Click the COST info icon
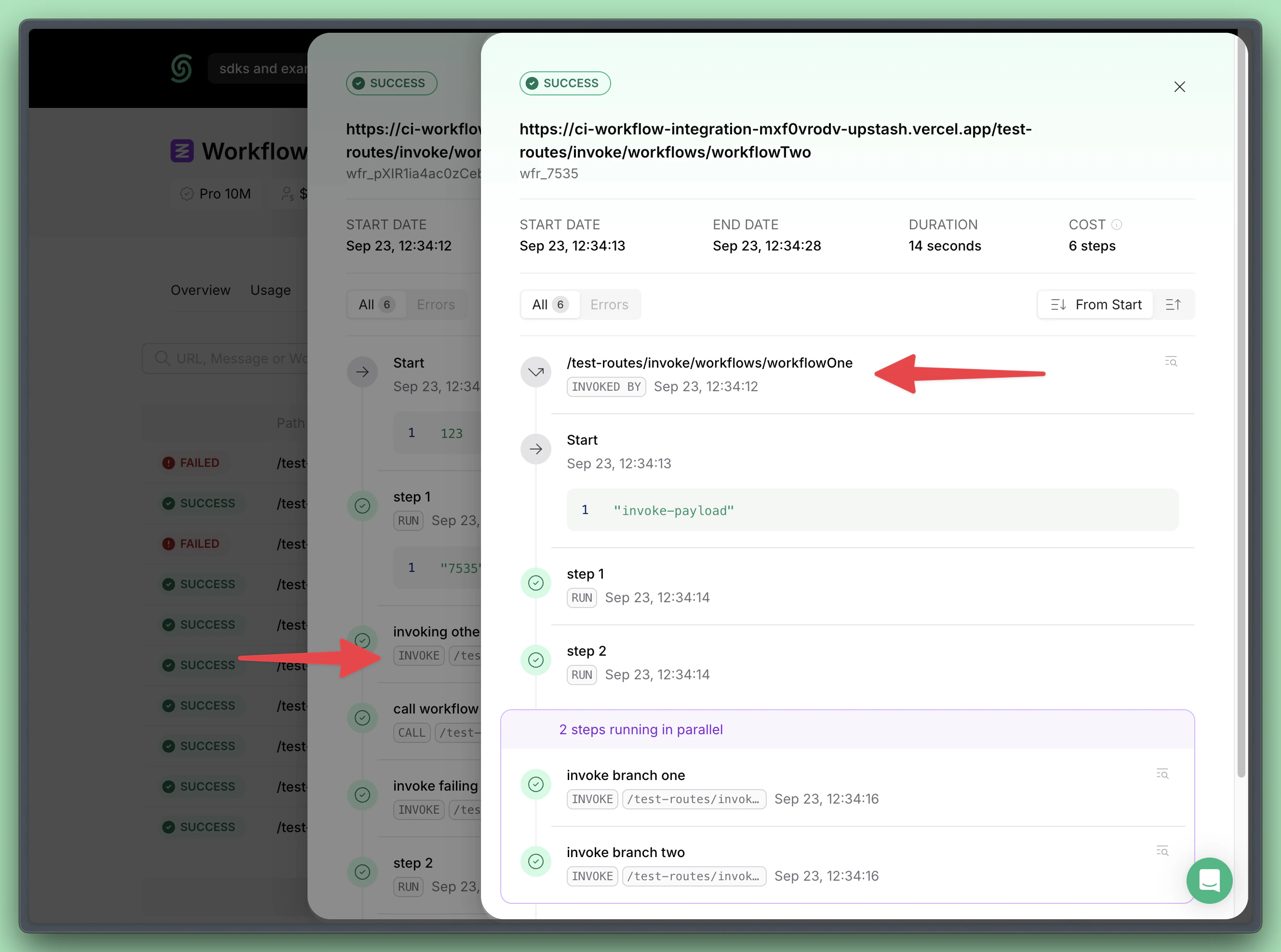This screenshot has width=1281, height=952. pos(1116,225)
